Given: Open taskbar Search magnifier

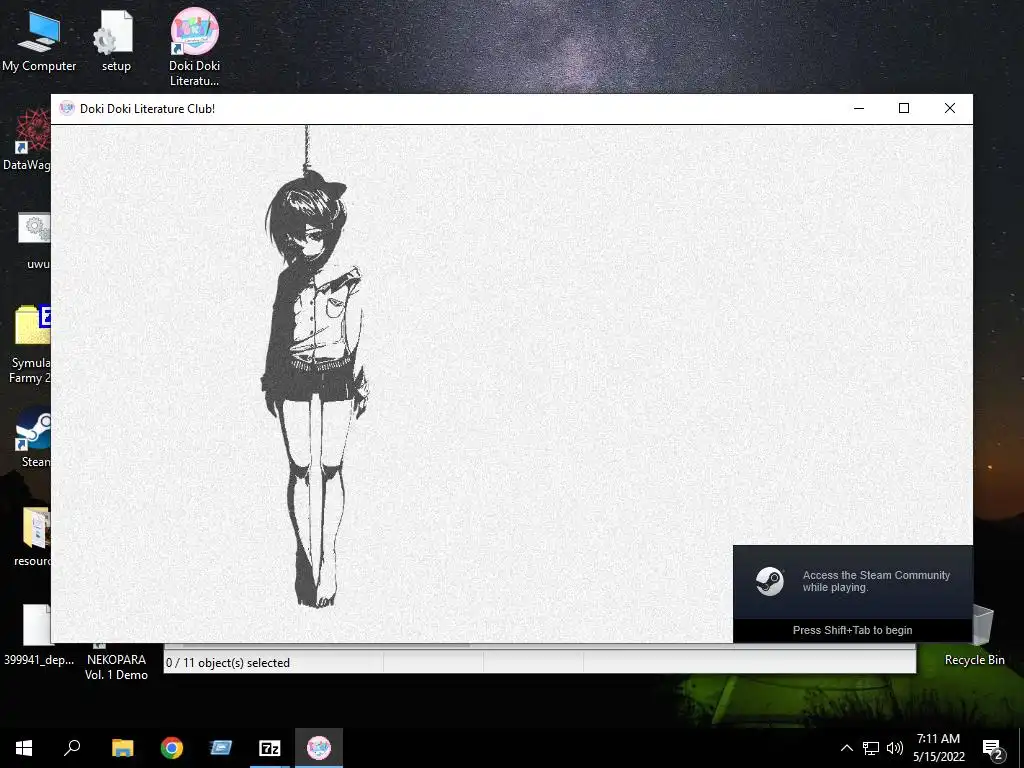Looking at the screenshot, I should (x=72, y=748).
